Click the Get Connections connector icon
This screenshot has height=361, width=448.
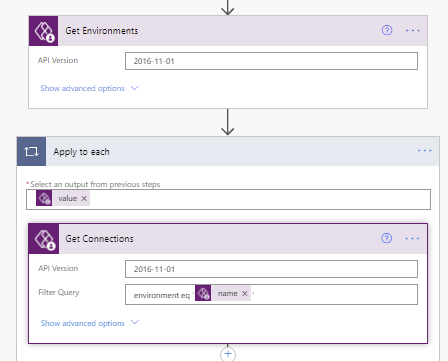[x=44, y=239]
